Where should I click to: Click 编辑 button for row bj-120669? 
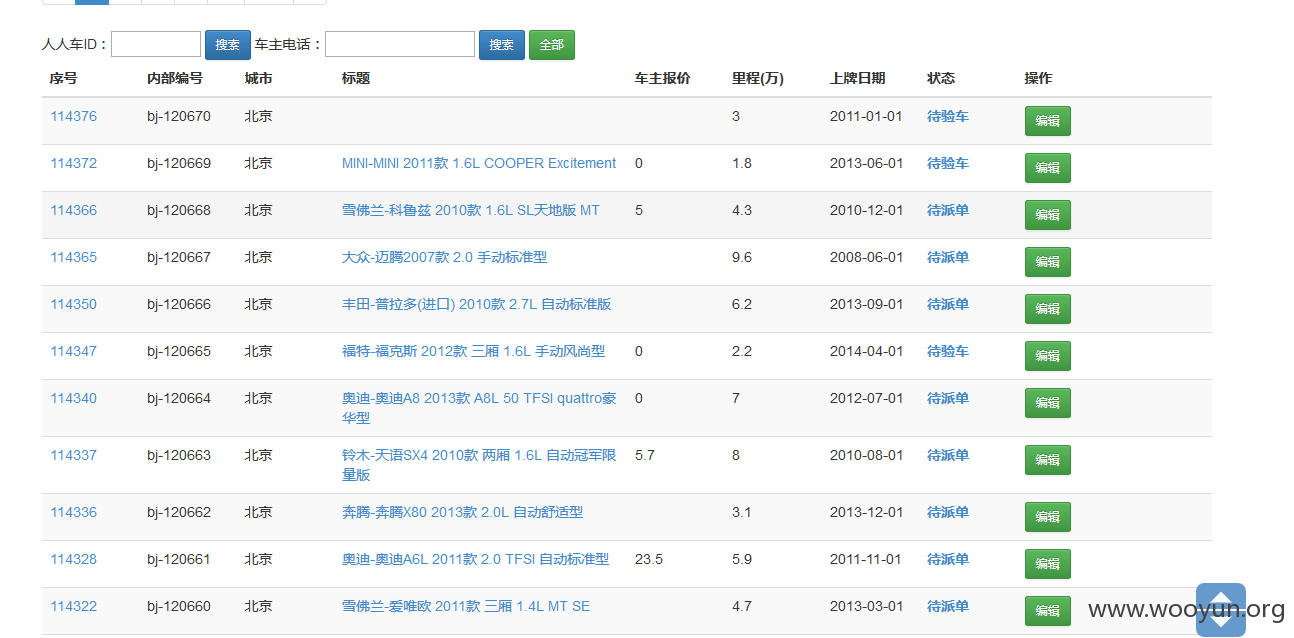coord(1047,168)
